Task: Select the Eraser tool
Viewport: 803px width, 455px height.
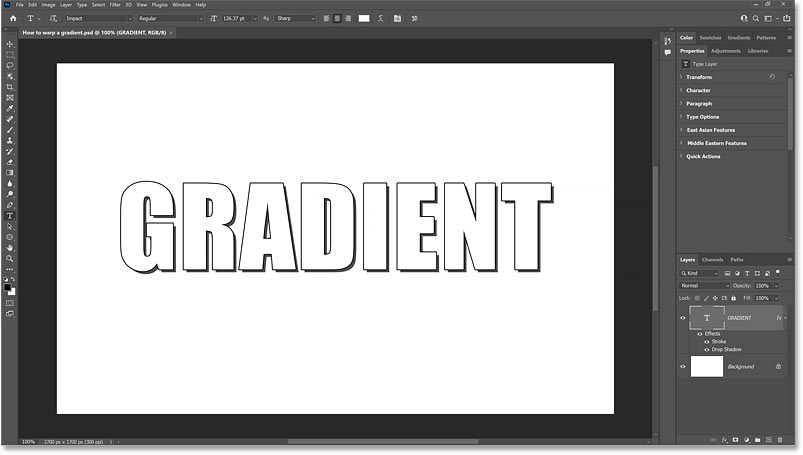Action: tap(10, 162)
